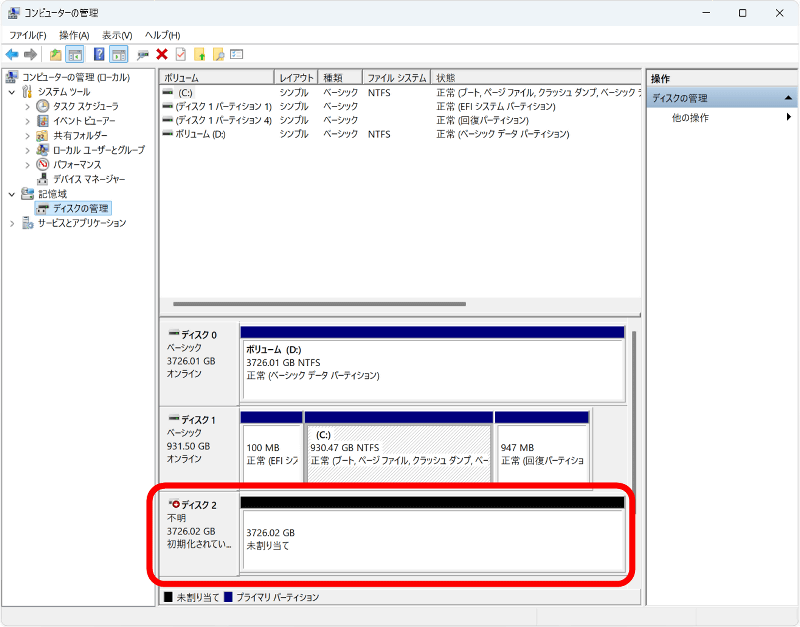Click the Storage (記憶域) icon in tree
Viewport: 800px width, 627px height.
(28, 194)
